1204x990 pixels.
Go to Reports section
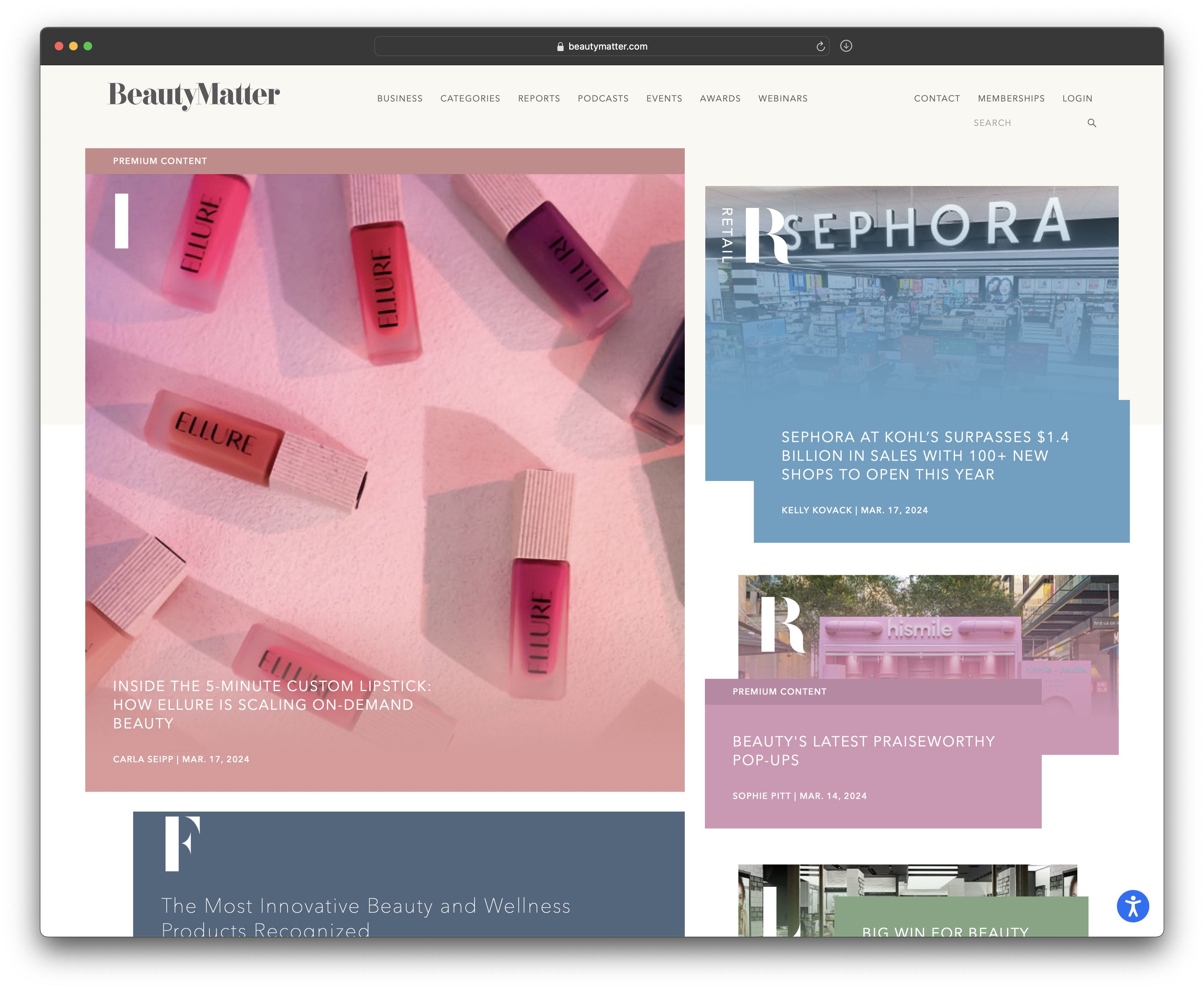539,99
